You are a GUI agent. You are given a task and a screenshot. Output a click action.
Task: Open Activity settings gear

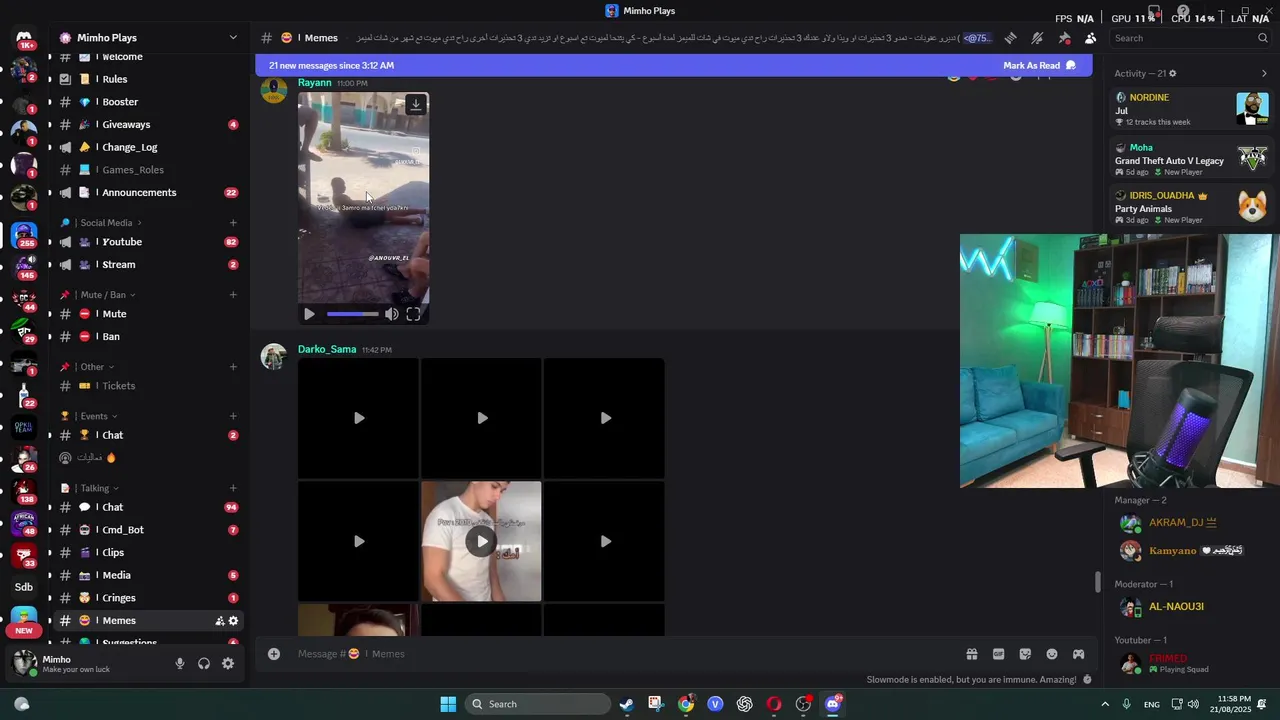pyautogui.click(x=1173, y=73)
